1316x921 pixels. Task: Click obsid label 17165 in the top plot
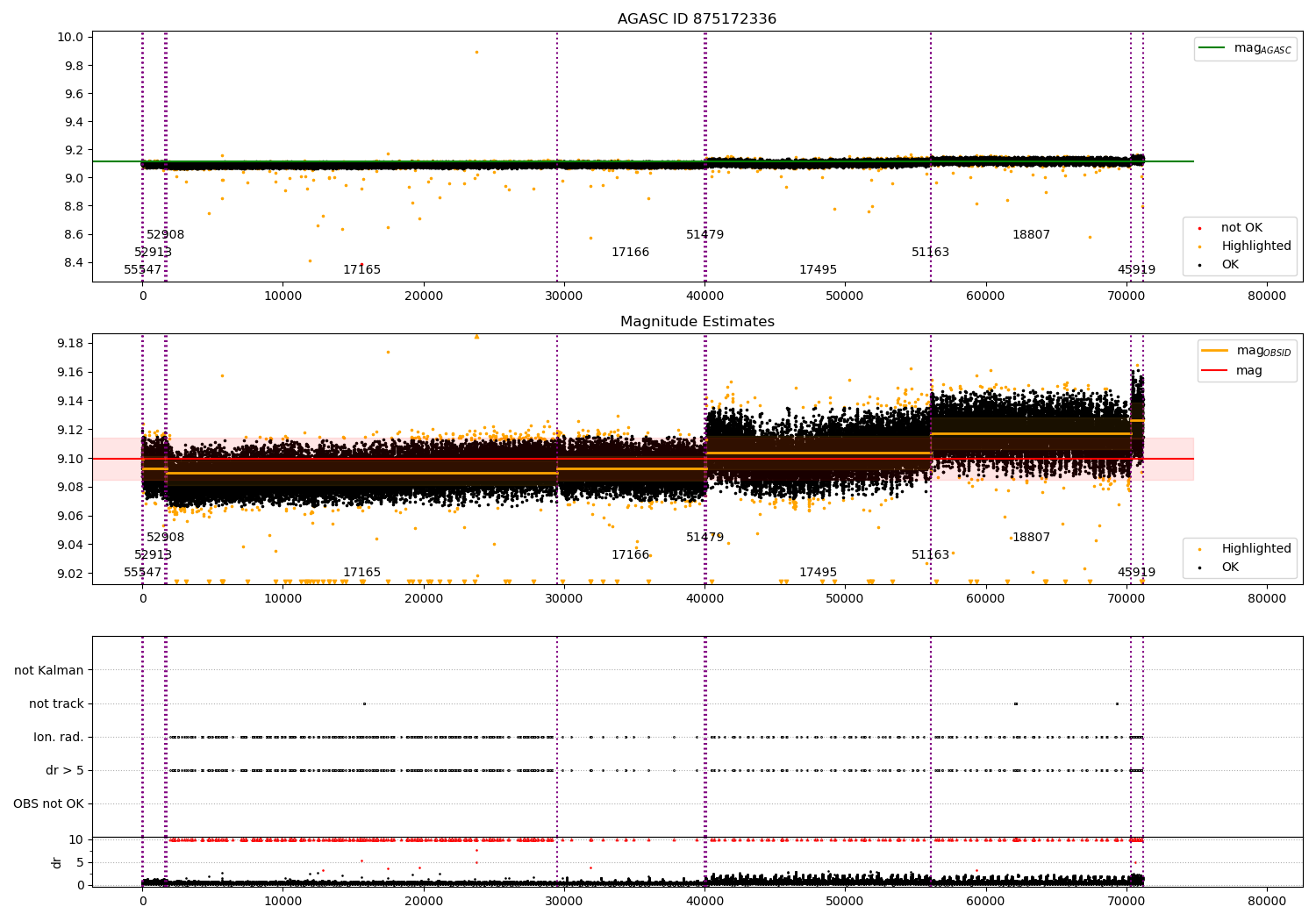(361, 269)
